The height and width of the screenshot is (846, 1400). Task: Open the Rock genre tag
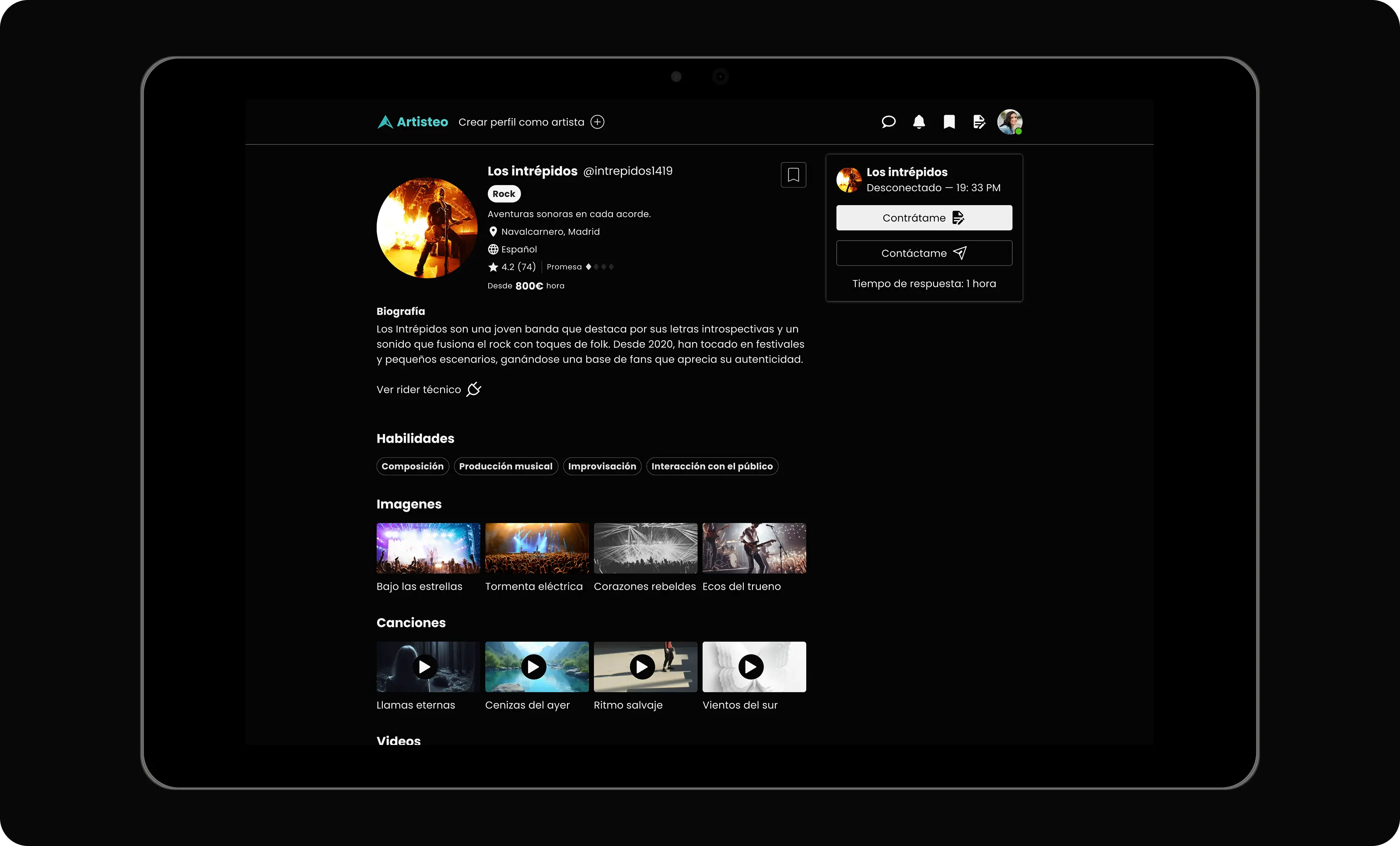coord(504,193)
